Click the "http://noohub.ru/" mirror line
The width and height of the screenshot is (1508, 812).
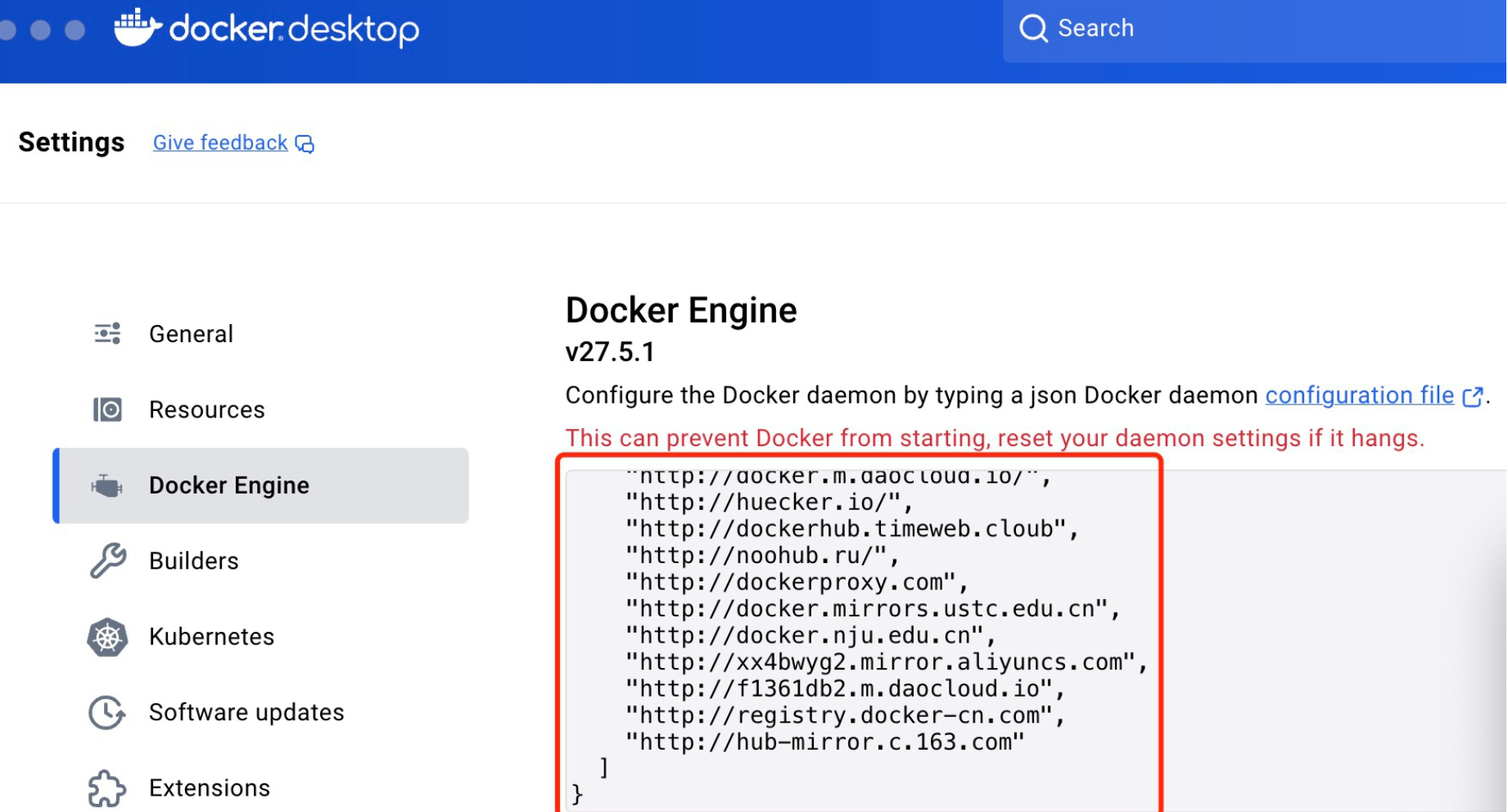tap(763, 556)
